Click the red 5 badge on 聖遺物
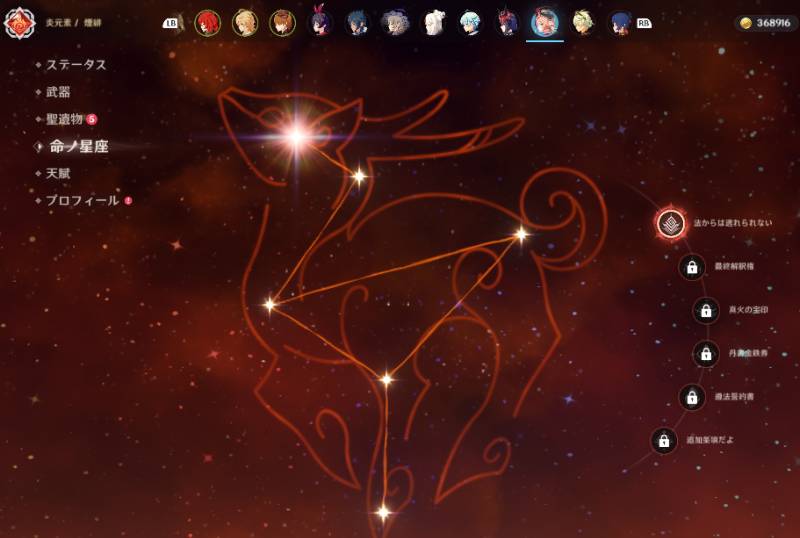The height and width of the screenshot is (538, 800). pyautogui.click(x=92, y=119)
